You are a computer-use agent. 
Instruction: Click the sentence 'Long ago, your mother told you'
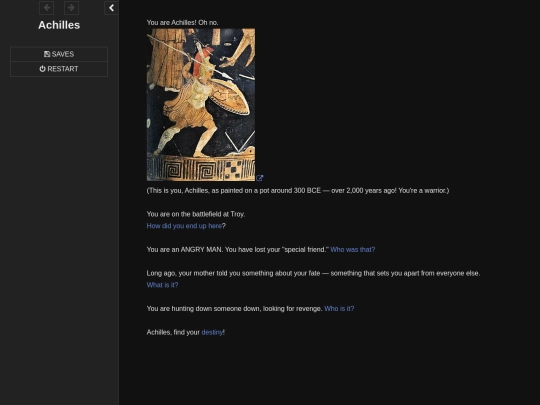coord(313,273)
